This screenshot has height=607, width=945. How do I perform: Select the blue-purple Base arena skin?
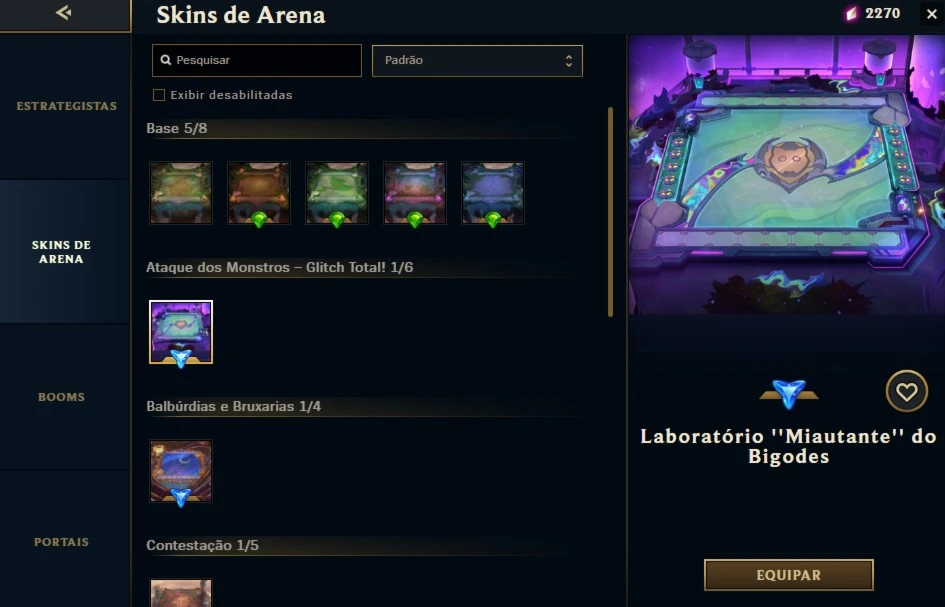point(493,193)
